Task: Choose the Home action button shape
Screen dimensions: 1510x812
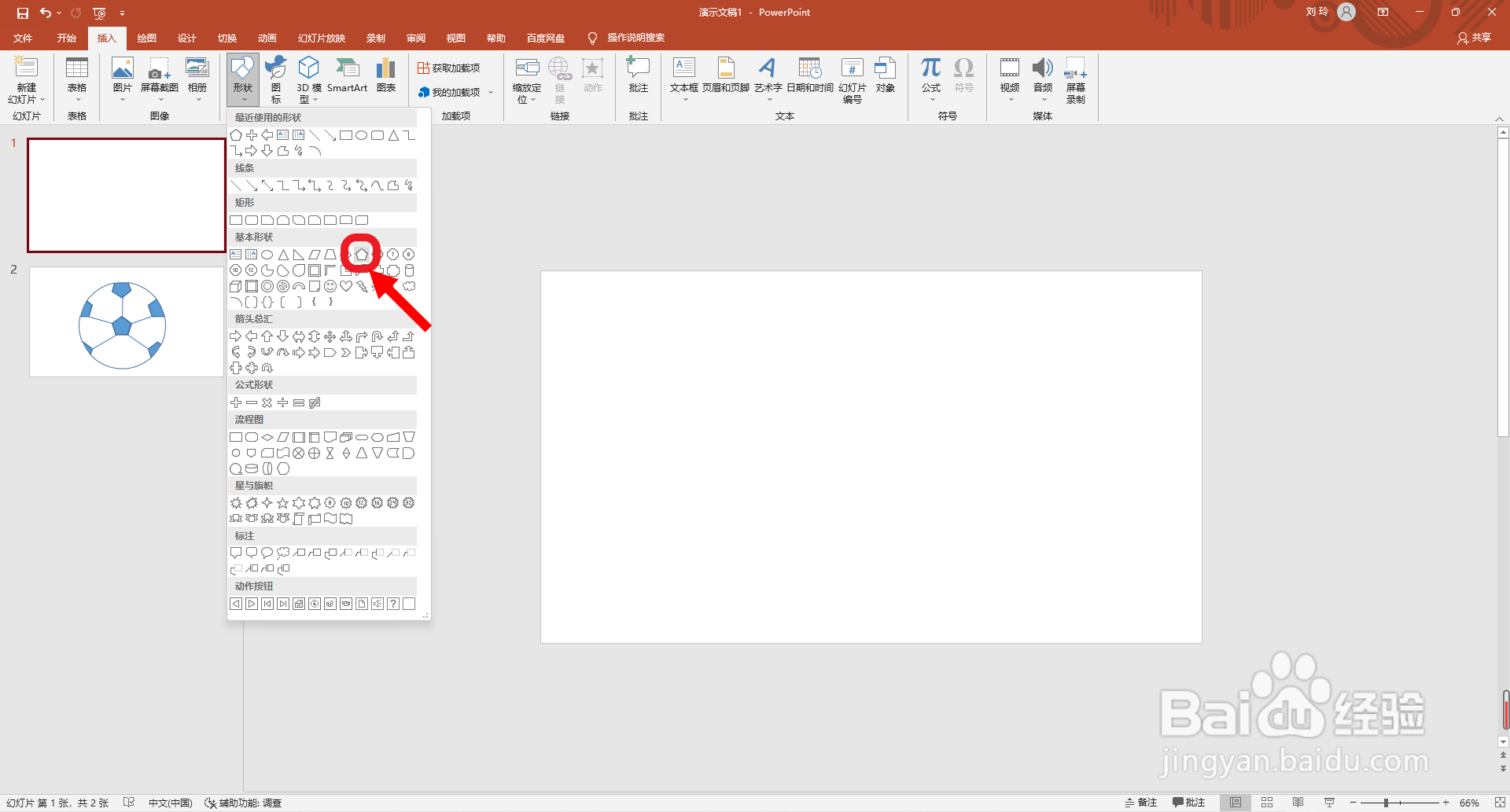Action: tap(299, 604)
